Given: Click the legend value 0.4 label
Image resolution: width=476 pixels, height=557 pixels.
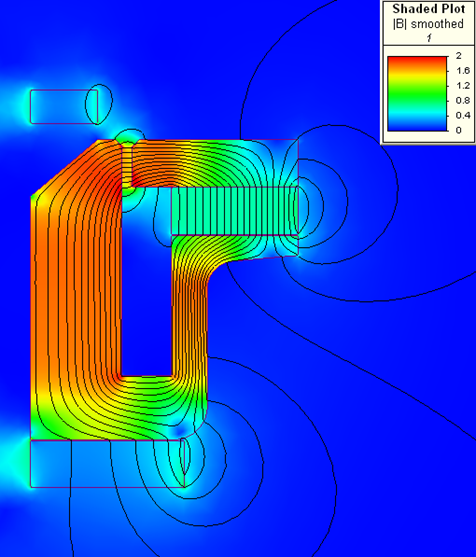Looking at the screenshot, I should [x=463, y=115].
